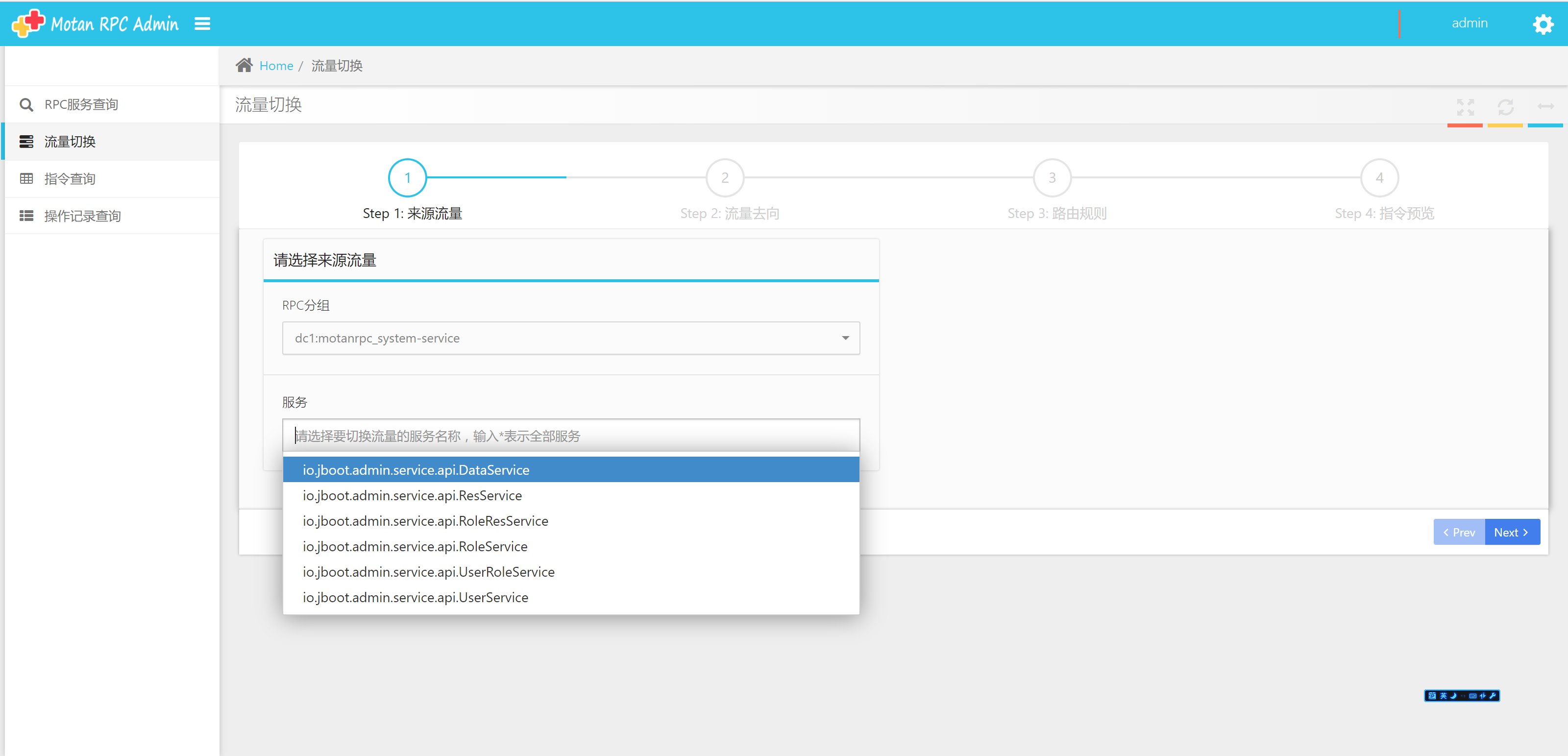
Task: Open the settings gear icon
Action: 1543,24
